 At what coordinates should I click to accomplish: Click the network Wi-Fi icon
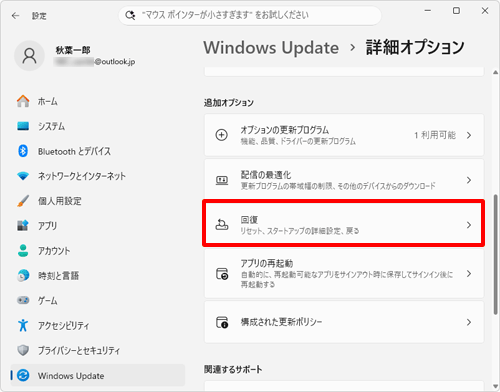23,176
